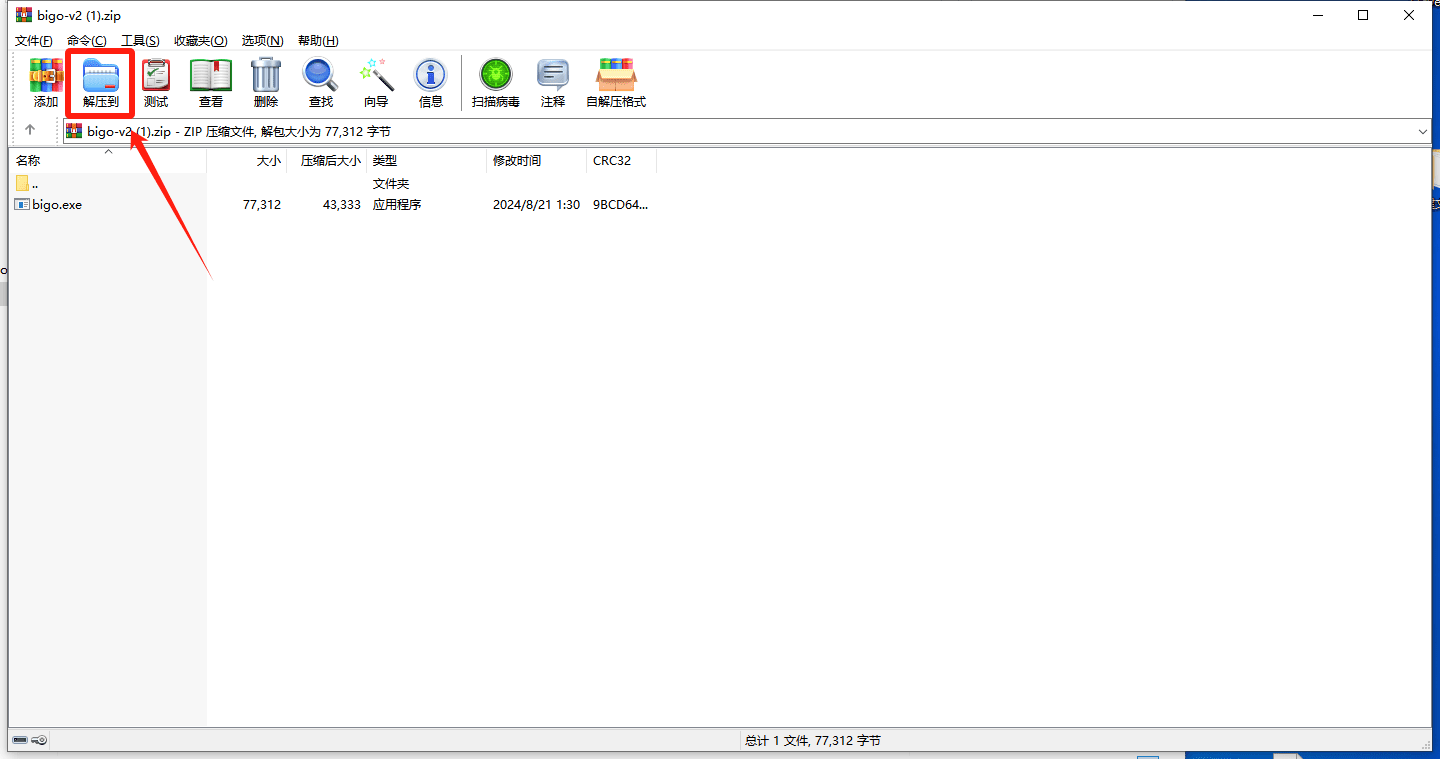Viewport: 1440px width, 759px height.
Task: Click the address bar archive path text
Action: click(238, 131)
